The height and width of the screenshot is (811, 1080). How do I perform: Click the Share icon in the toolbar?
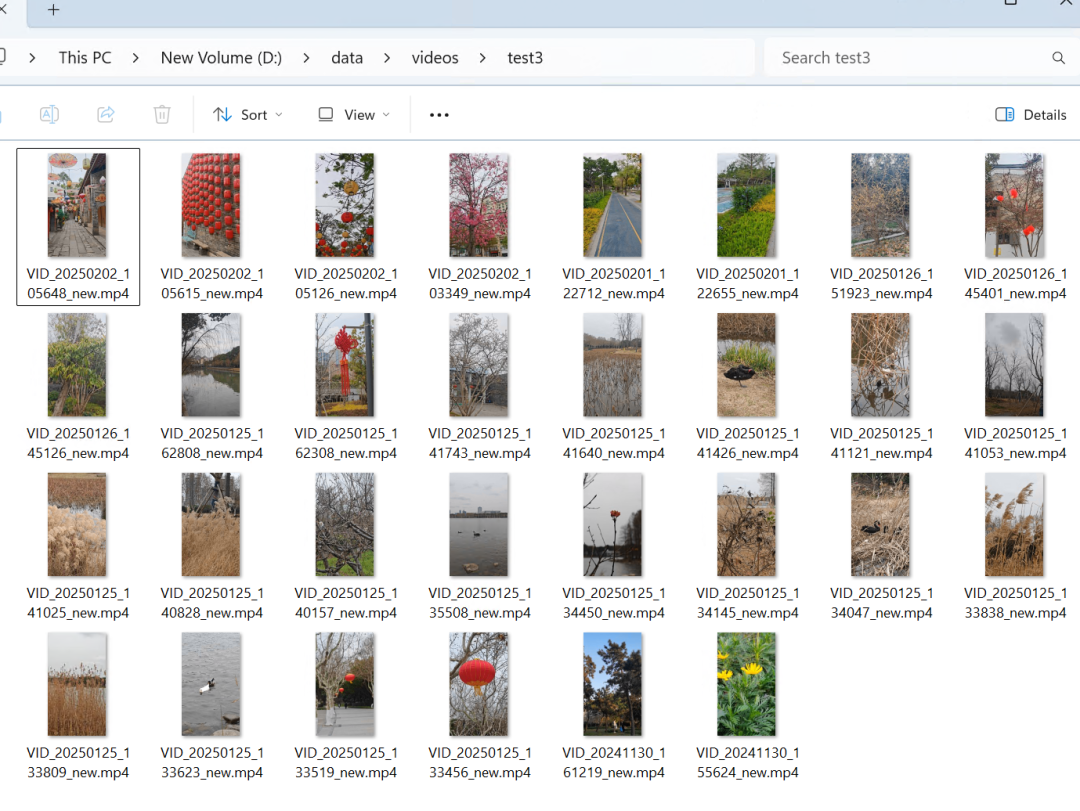(x=105, y=115)
